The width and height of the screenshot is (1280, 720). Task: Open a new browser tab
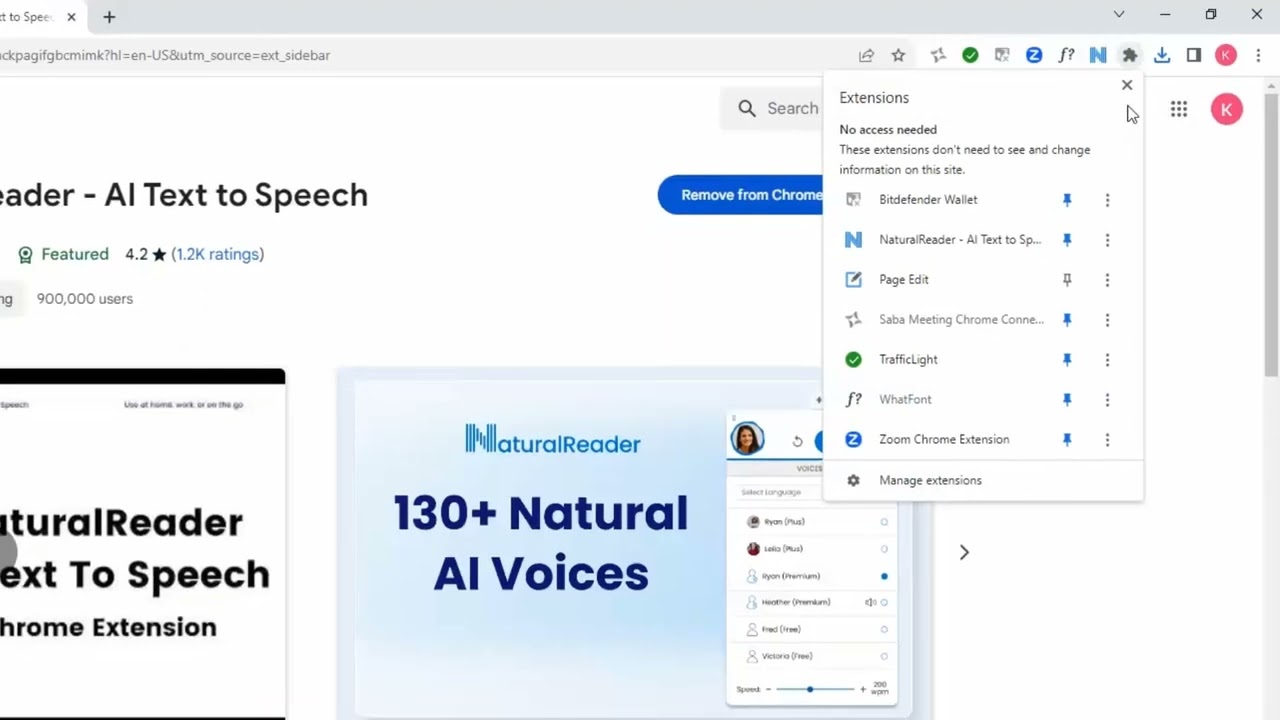[109, 16]
